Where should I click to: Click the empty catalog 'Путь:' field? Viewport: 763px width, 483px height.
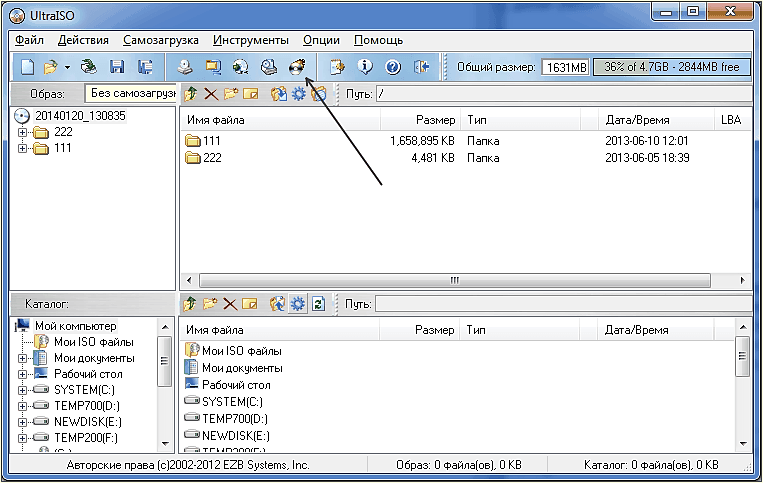click(x=564, y=304)
